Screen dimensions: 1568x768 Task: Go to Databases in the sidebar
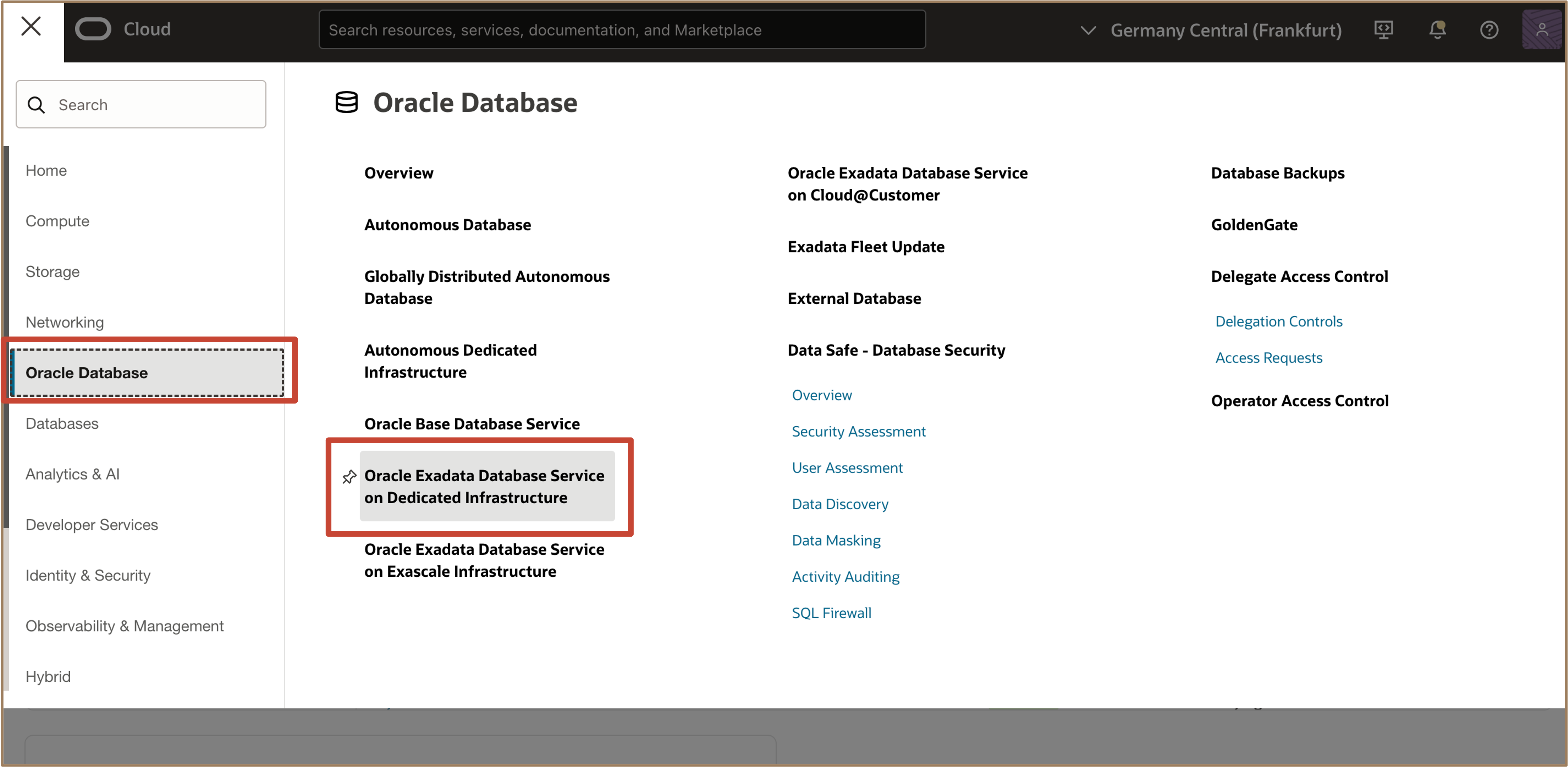pos(61,423)
